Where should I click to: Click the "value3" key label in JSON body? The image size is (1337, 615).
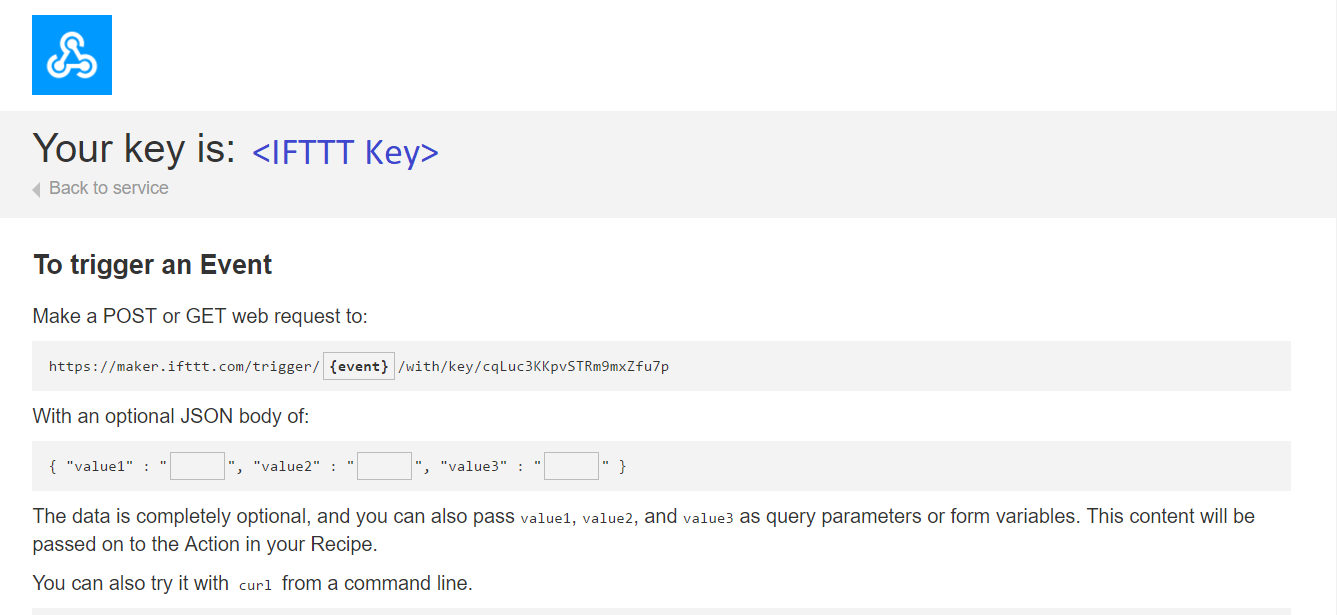[x=472, y=467]
